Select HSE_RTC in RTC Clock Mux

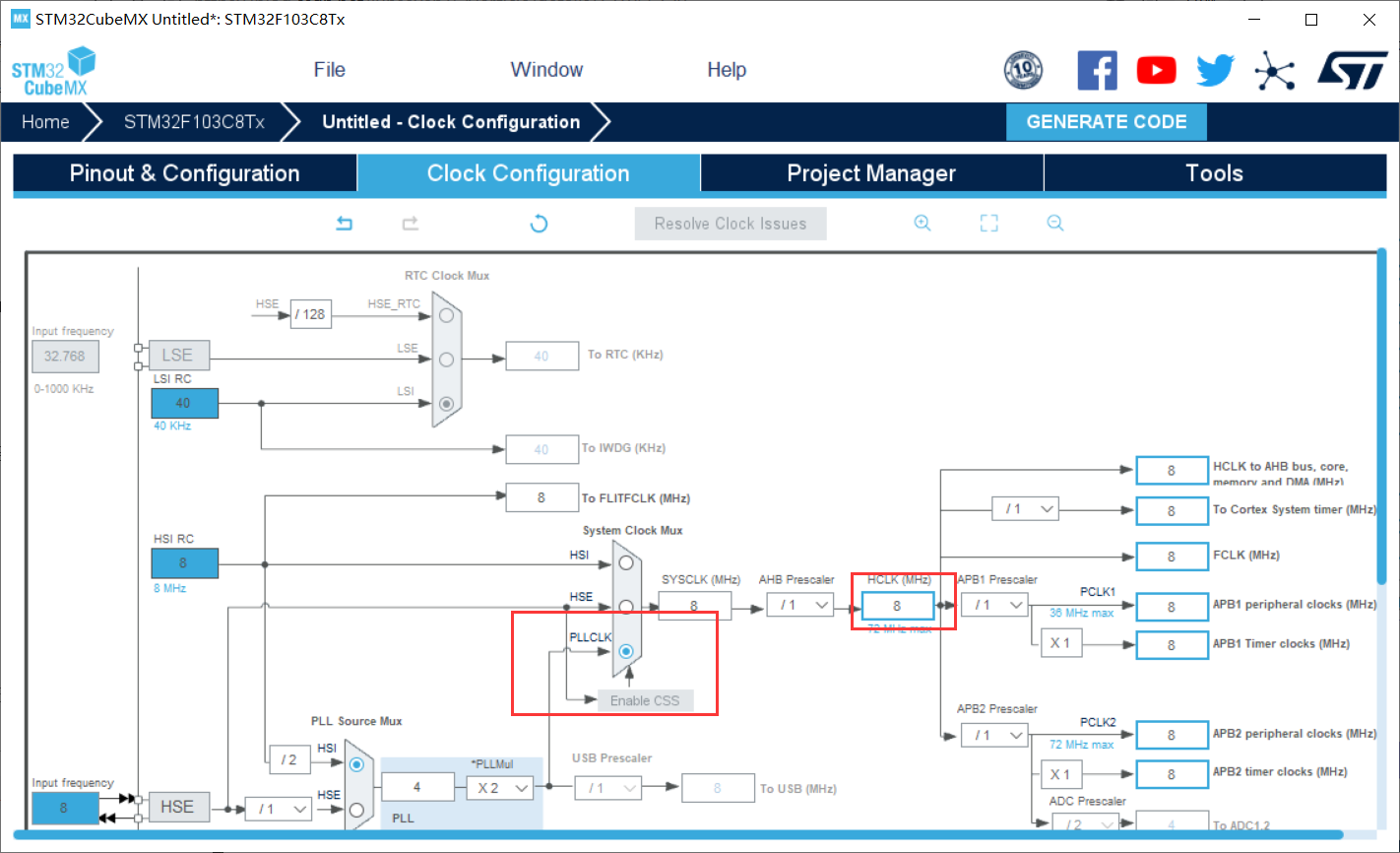tap(447, 315)
